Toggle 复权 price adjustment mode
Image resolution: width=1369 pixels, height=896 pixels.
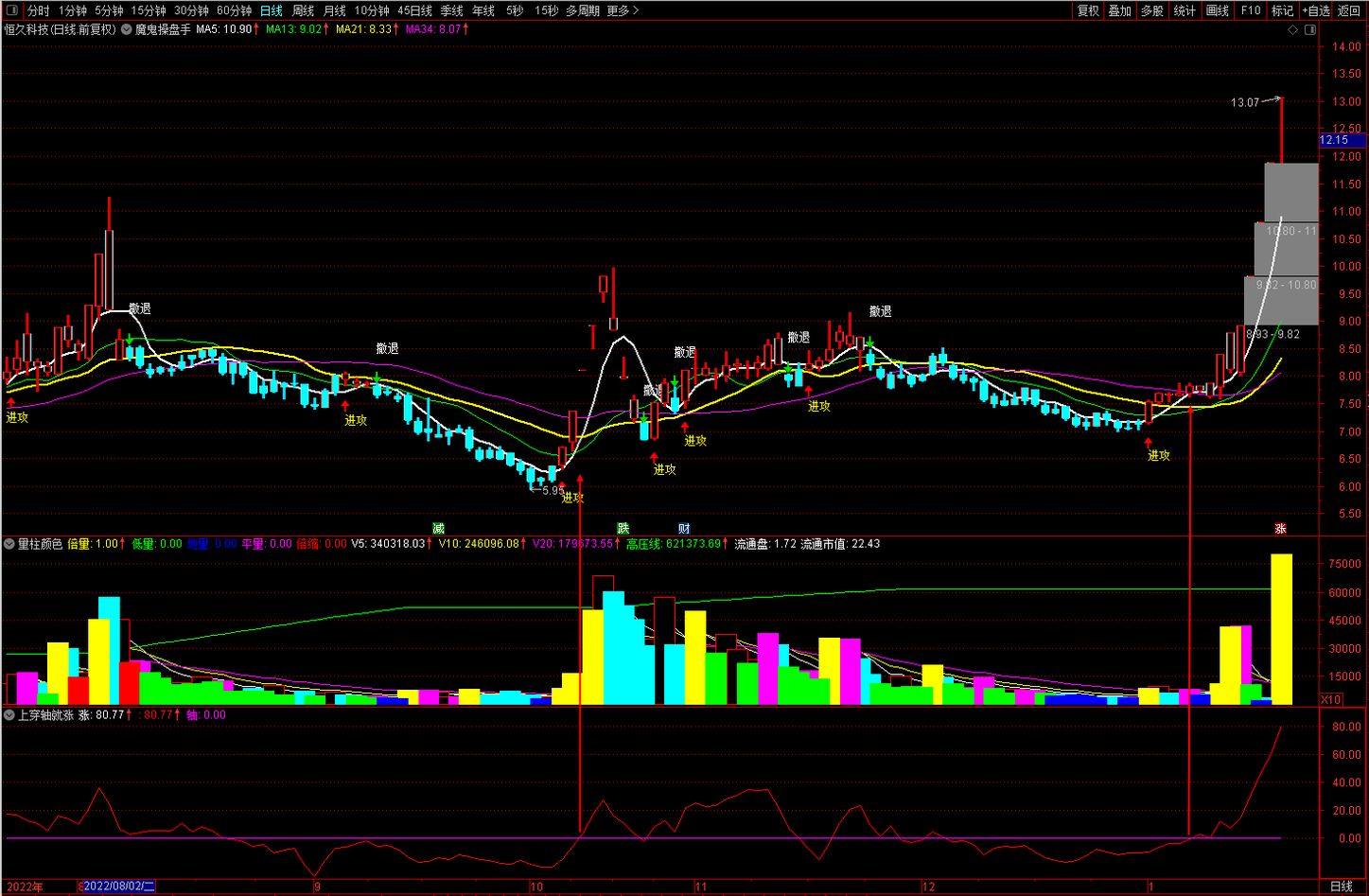click(x=1088, y=10)
